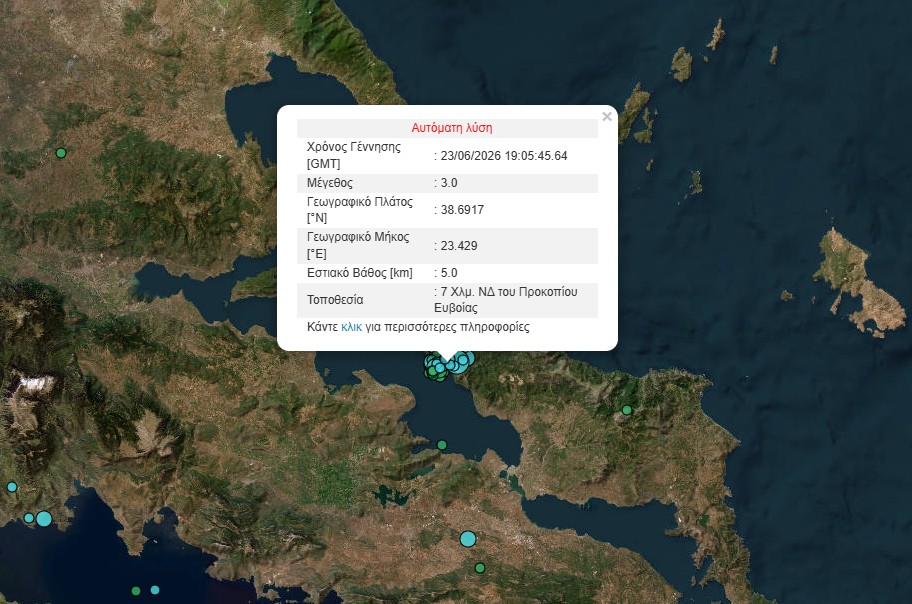Image resolution: width=912 pixels, height=604 pixels.
Task: Open the green marker at the bottom-left sea
Action: point(136,591)
